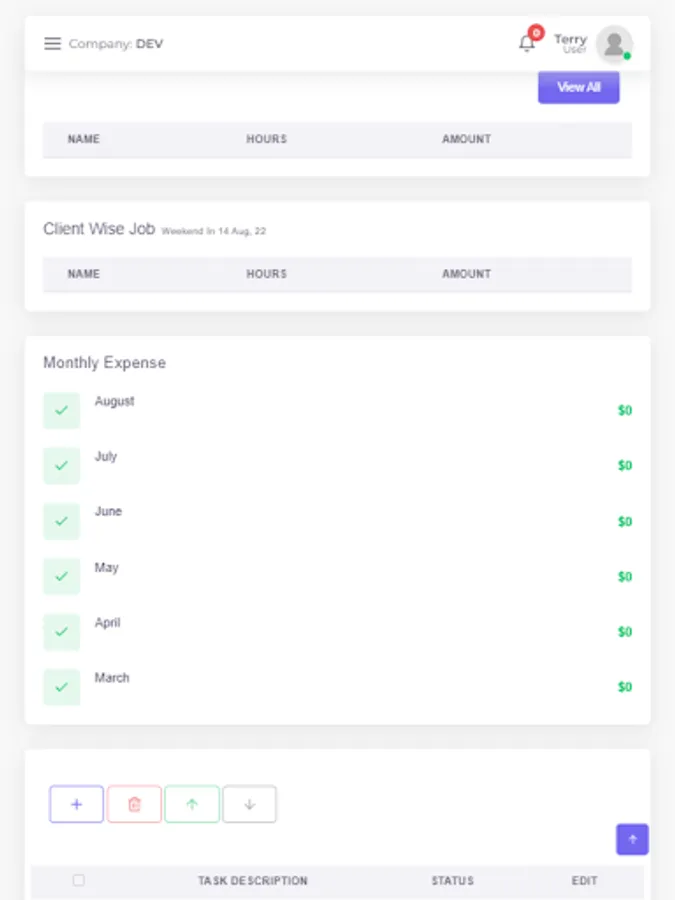Open the Terry user profile dropdown
The width and height of the screenshot is (675, 900).
tap(570, 43)
